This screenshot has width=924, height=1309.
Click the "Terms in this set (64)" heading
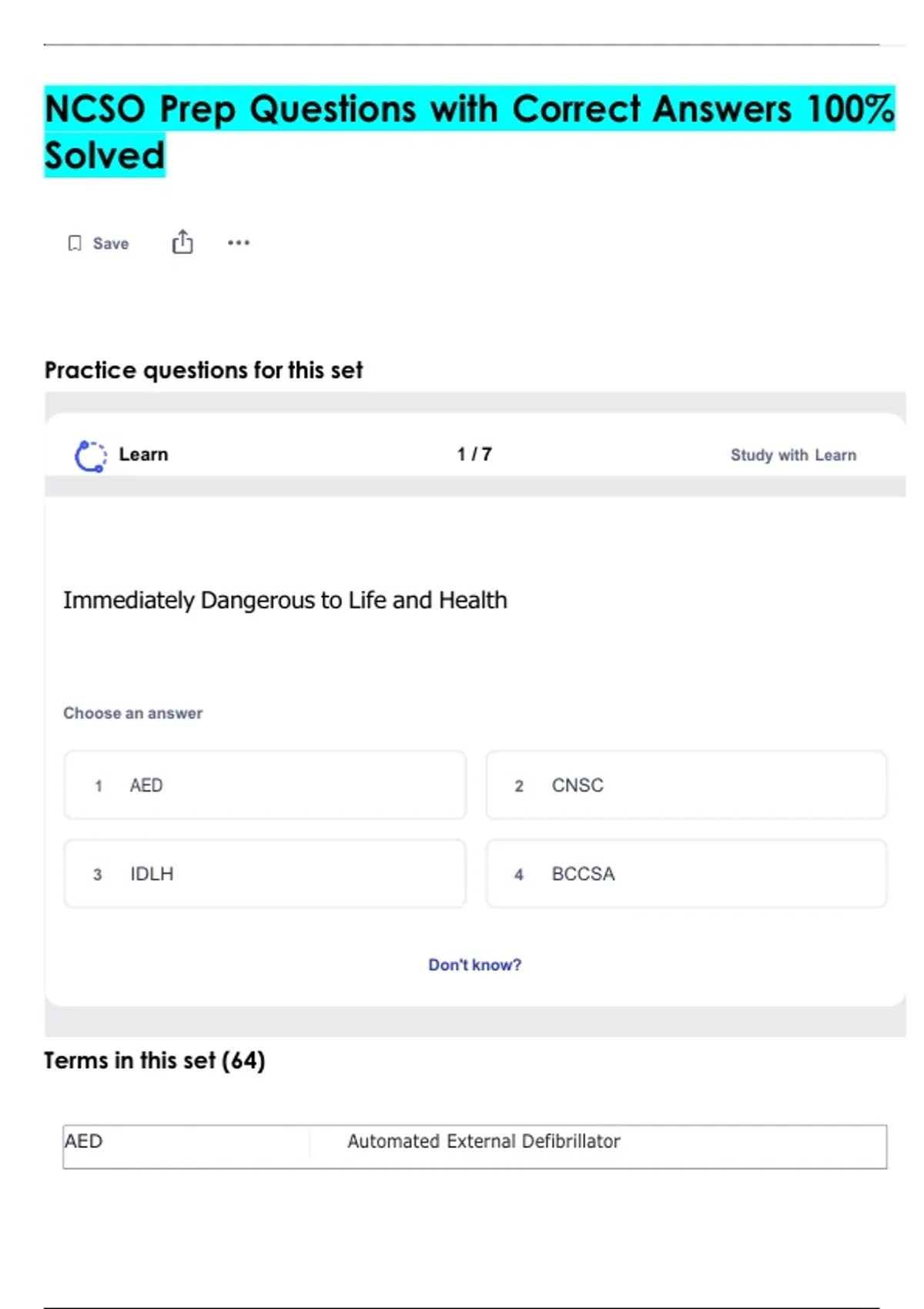tap(154, 1060)
